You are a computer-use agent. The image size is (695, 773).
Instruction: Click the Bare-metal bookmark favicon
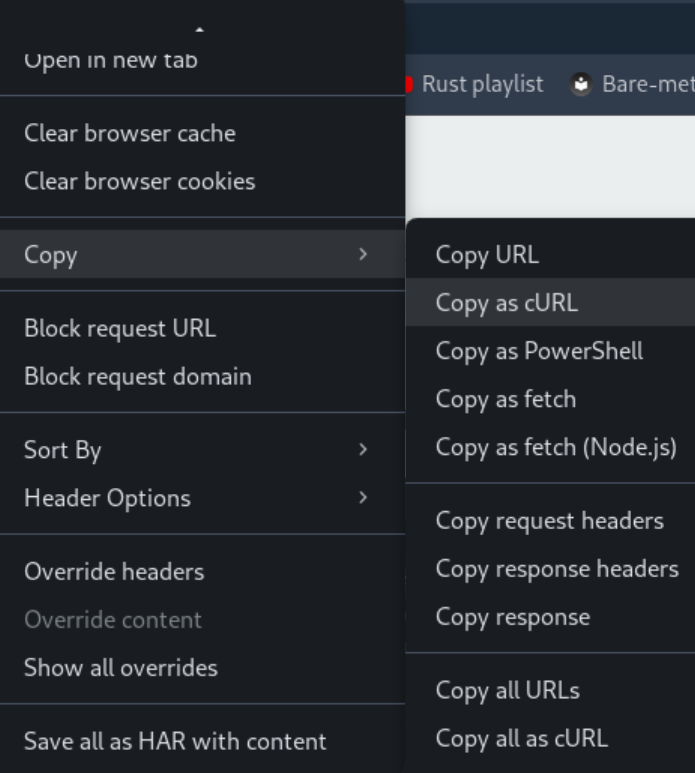tap(581, 84)
